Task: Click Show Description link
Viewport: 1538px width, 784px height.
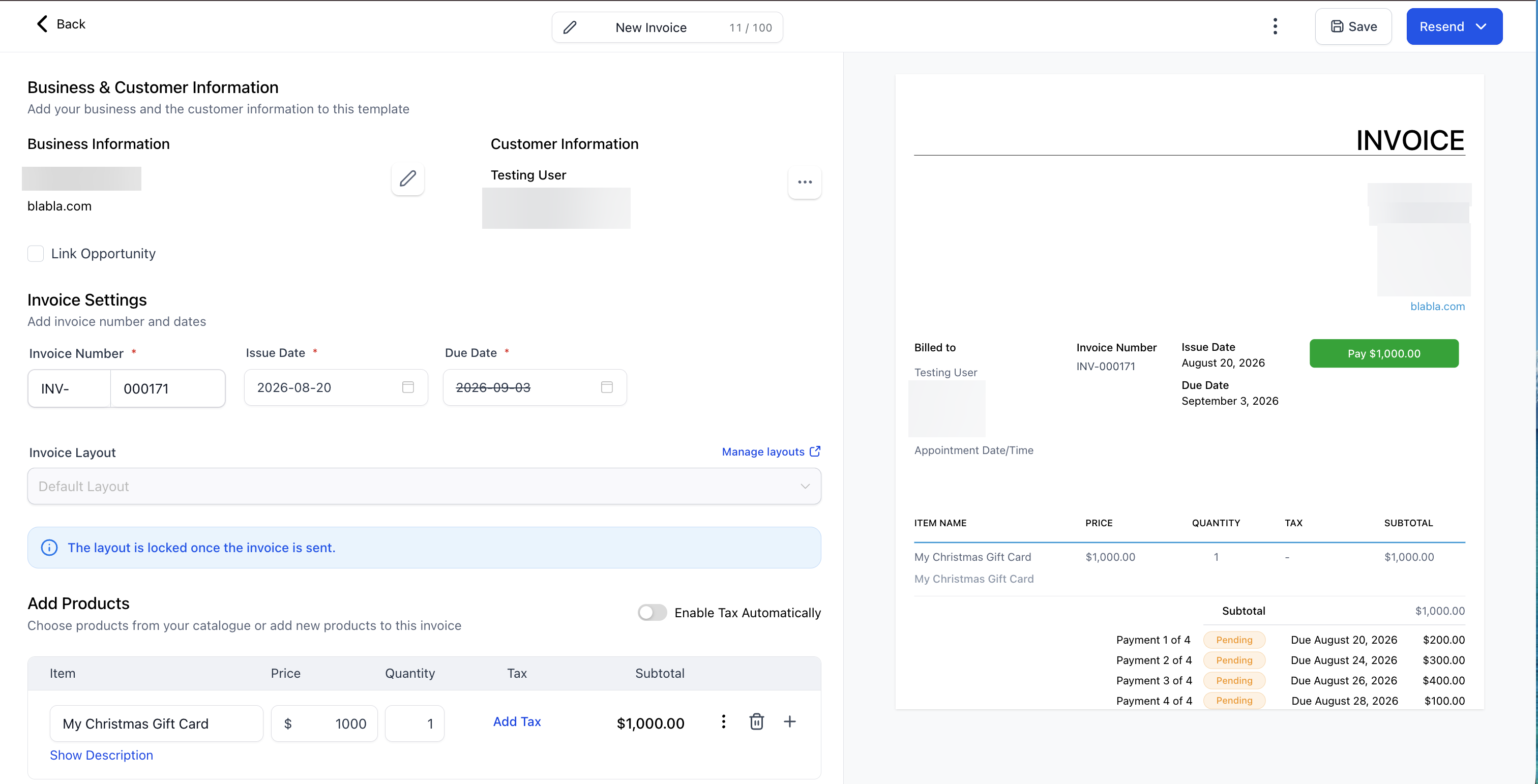Action: point(102,756)
